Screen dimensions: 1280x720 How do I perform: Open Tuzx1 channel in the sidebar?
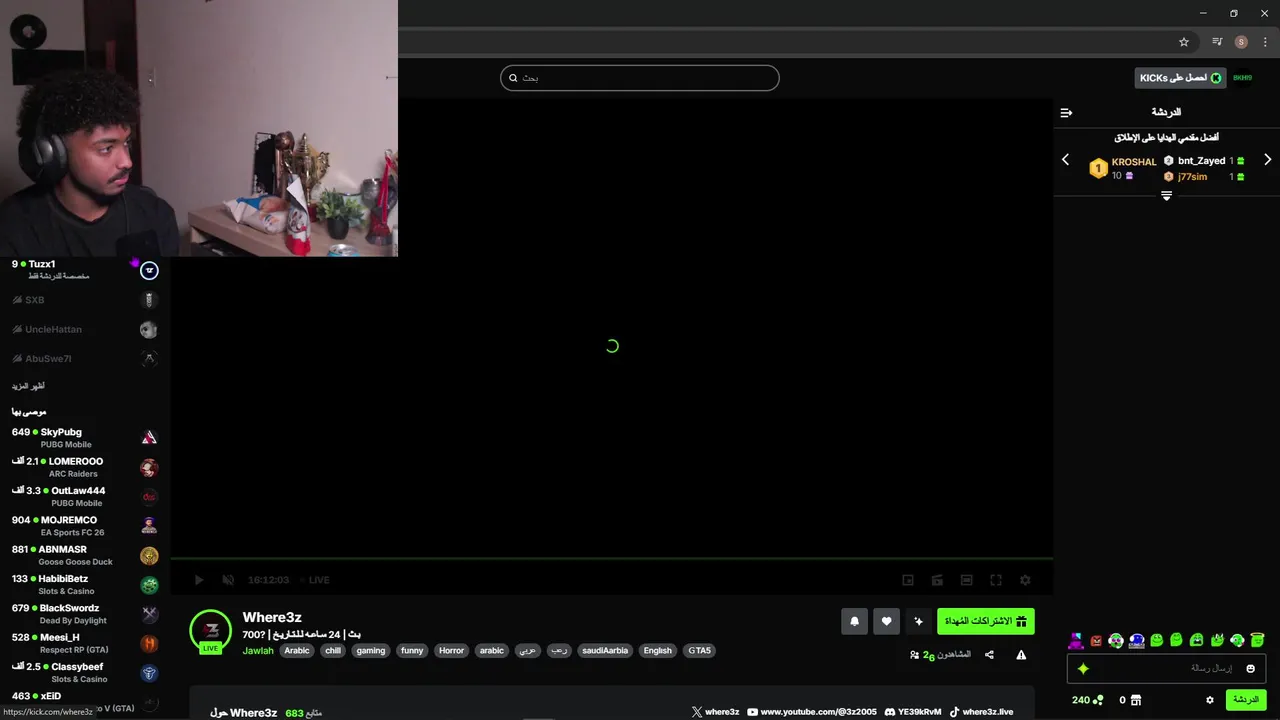[x=85, y=269]
